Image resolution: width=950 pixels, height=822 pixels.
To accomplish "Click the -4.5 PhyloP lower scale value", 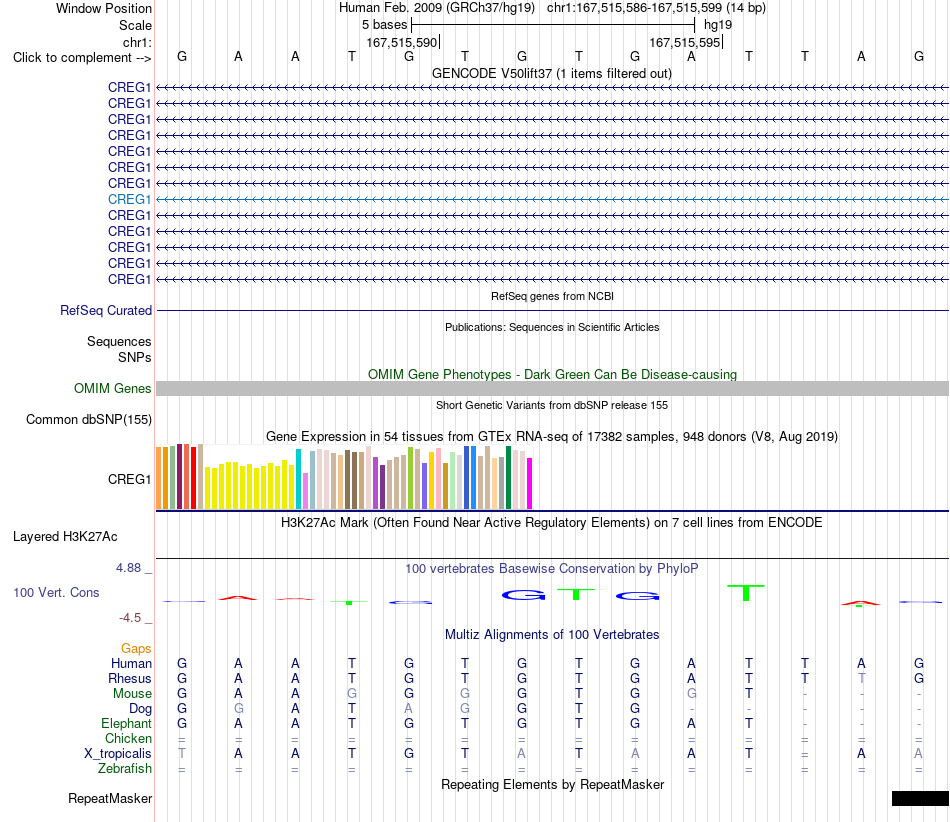I will pos(130,618).
